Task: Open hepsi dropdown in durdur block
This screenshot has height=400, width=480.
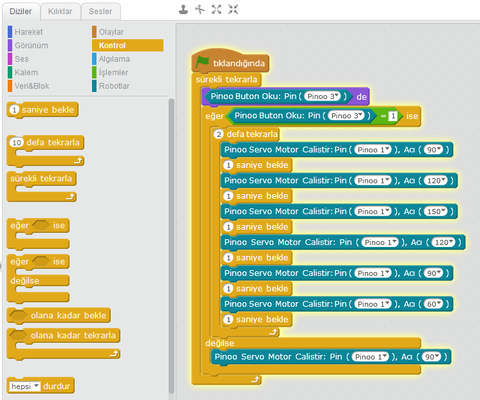Action: 24,386
